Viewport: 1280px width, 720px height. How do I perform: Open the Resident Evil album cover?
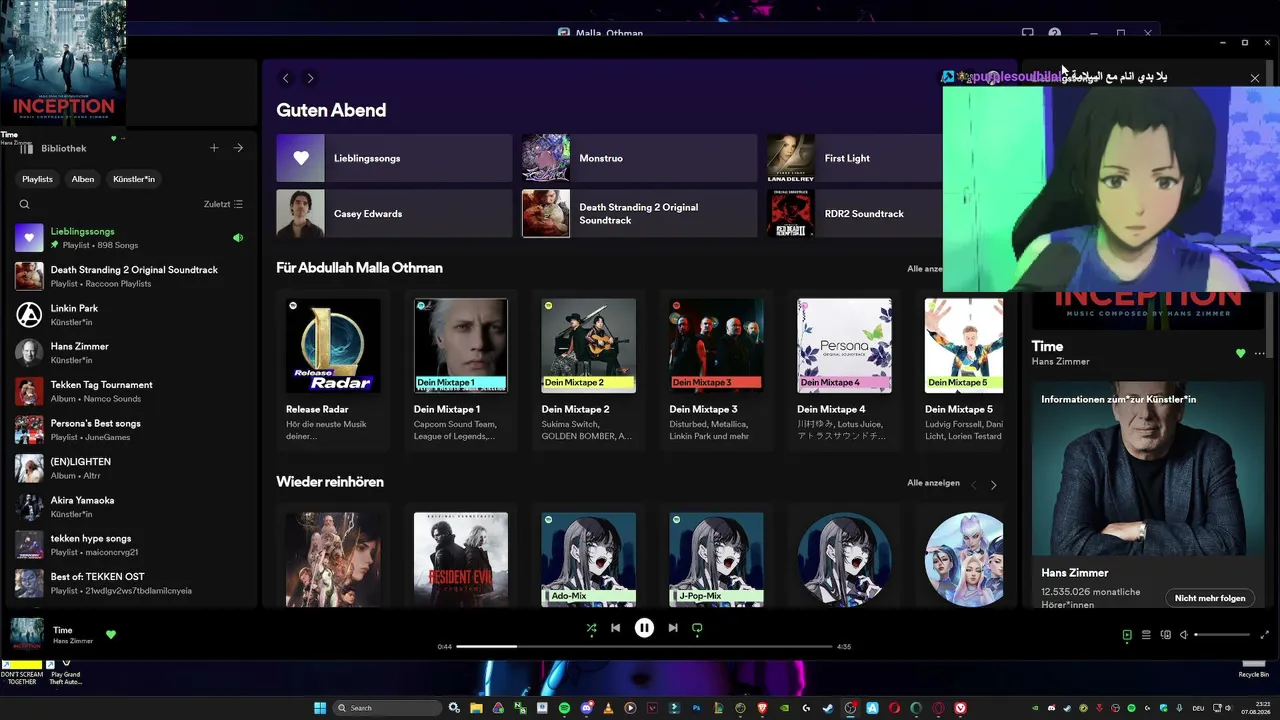click(x=460, y=559)
